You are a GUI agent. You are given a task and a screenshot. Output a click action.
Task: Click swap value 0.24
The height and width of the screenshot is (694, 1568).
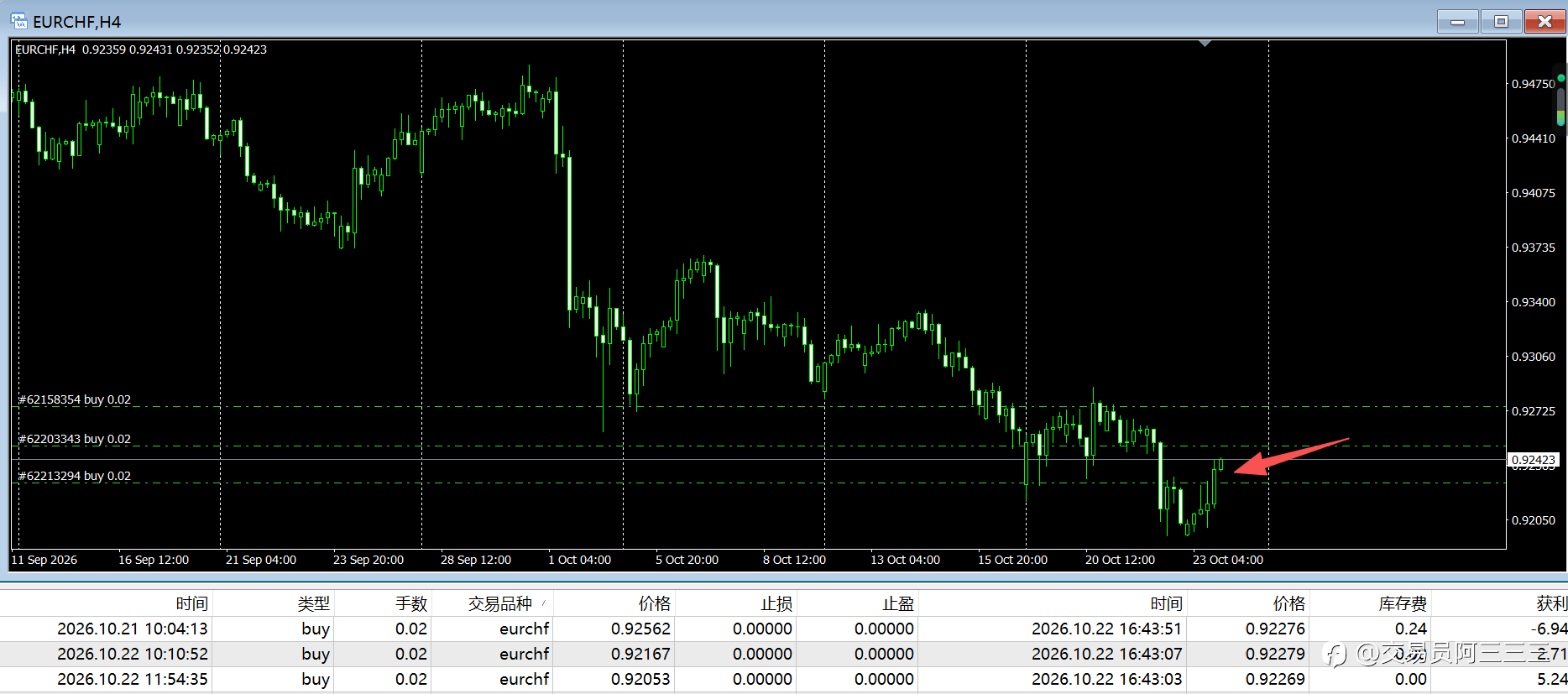point(1411,629)
